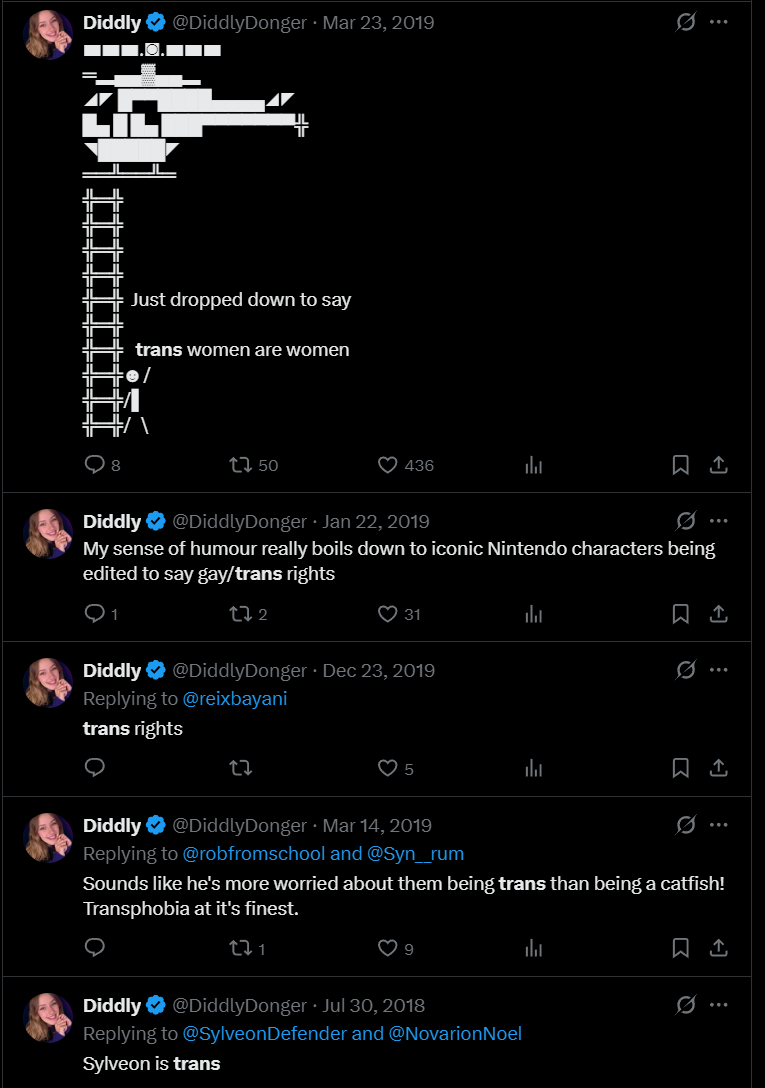Share the Transphobia catfish reply tweet

718,948
